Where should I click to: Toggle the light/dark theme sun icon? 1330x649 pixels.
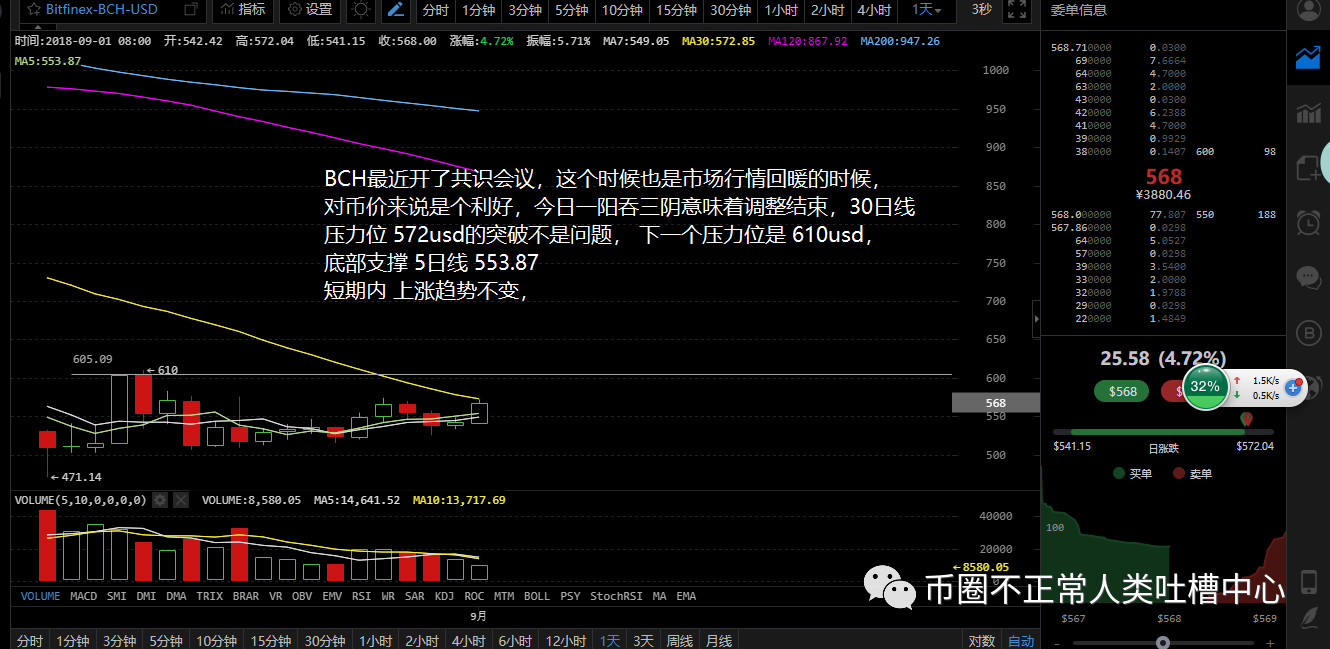click(x=360, y=10)
